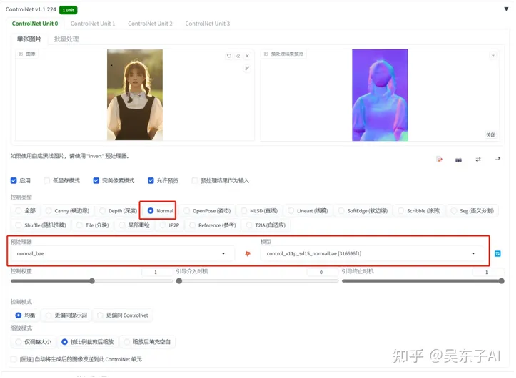Click the explosion icon to run the preprocessor
Image resolution: width=516 pixels, height=378 pixels.
[x=248, y=254]
